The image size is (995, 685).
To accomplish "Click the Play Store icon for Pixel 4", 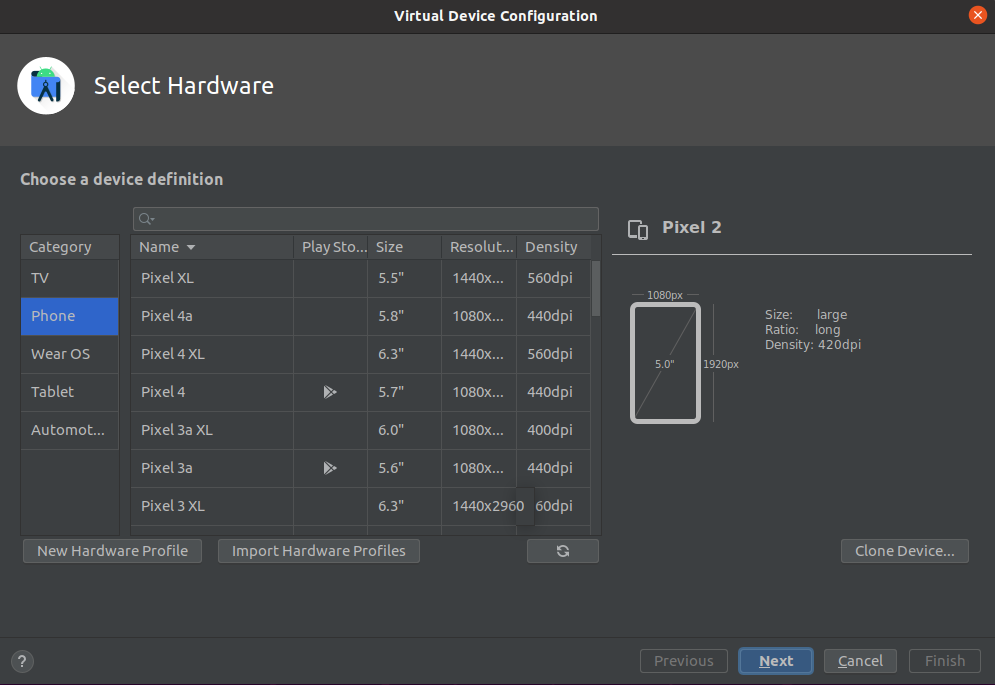I will pyautogui.click(x=330, y=392).
